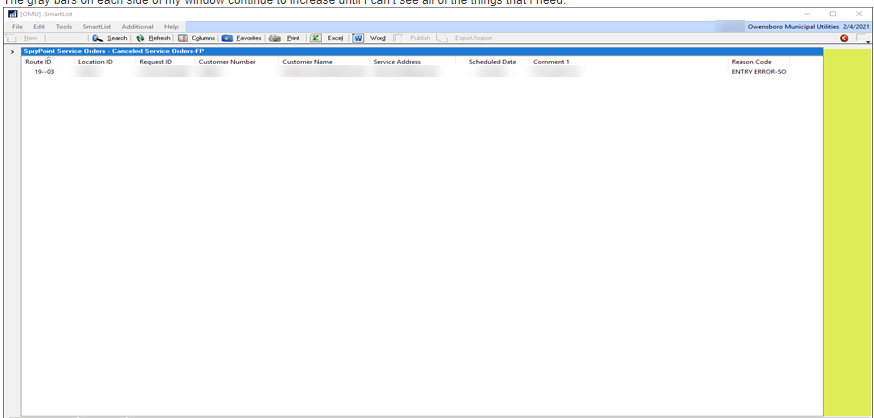Image resolution: width=874 pixels, height=418 pixels.
Task: Click the Refresh icon in toolbar
Action: click(x=140, y=38)
